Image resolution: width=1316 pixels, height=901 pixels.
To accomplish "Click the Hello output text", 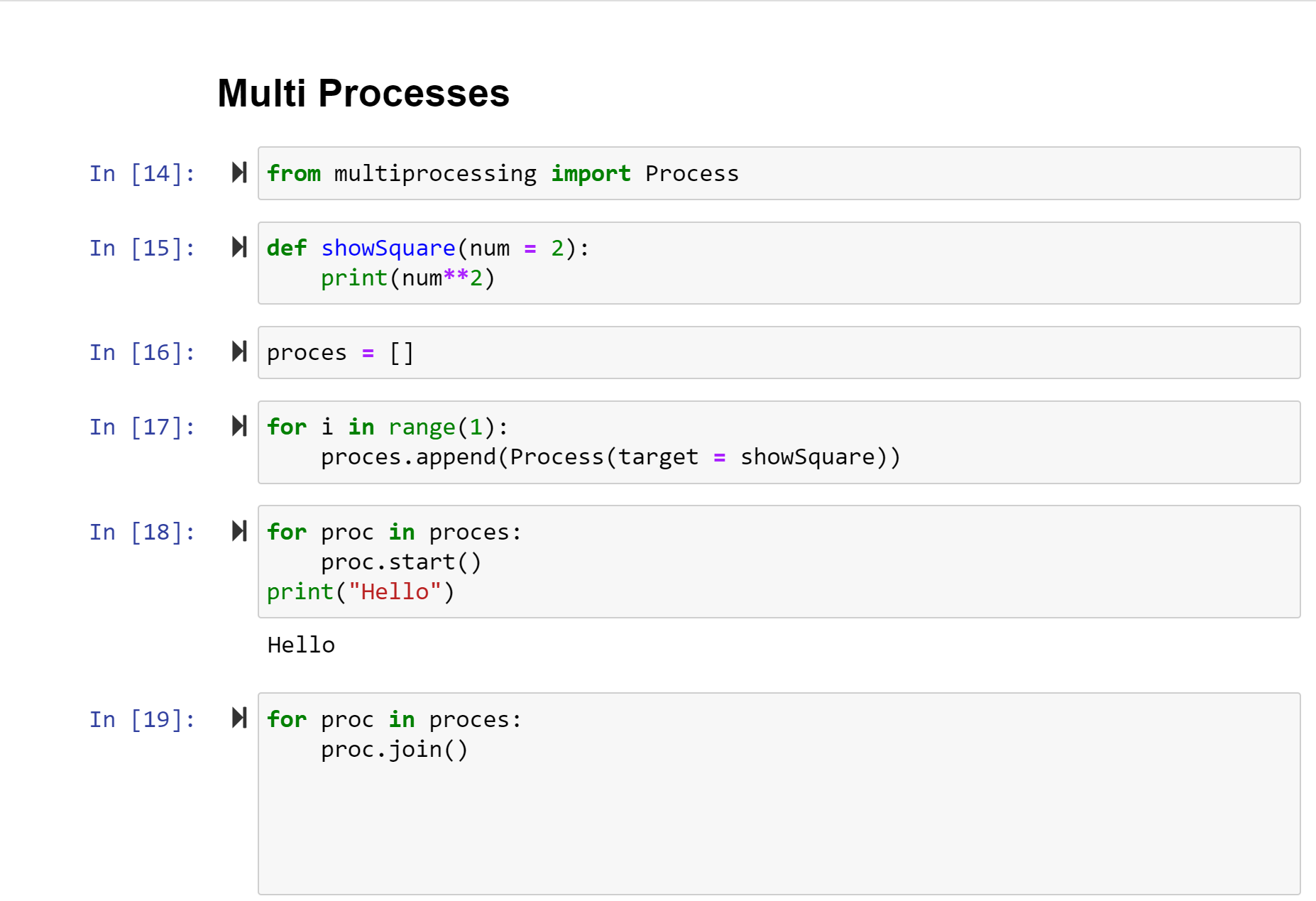I will coord(301,645).
